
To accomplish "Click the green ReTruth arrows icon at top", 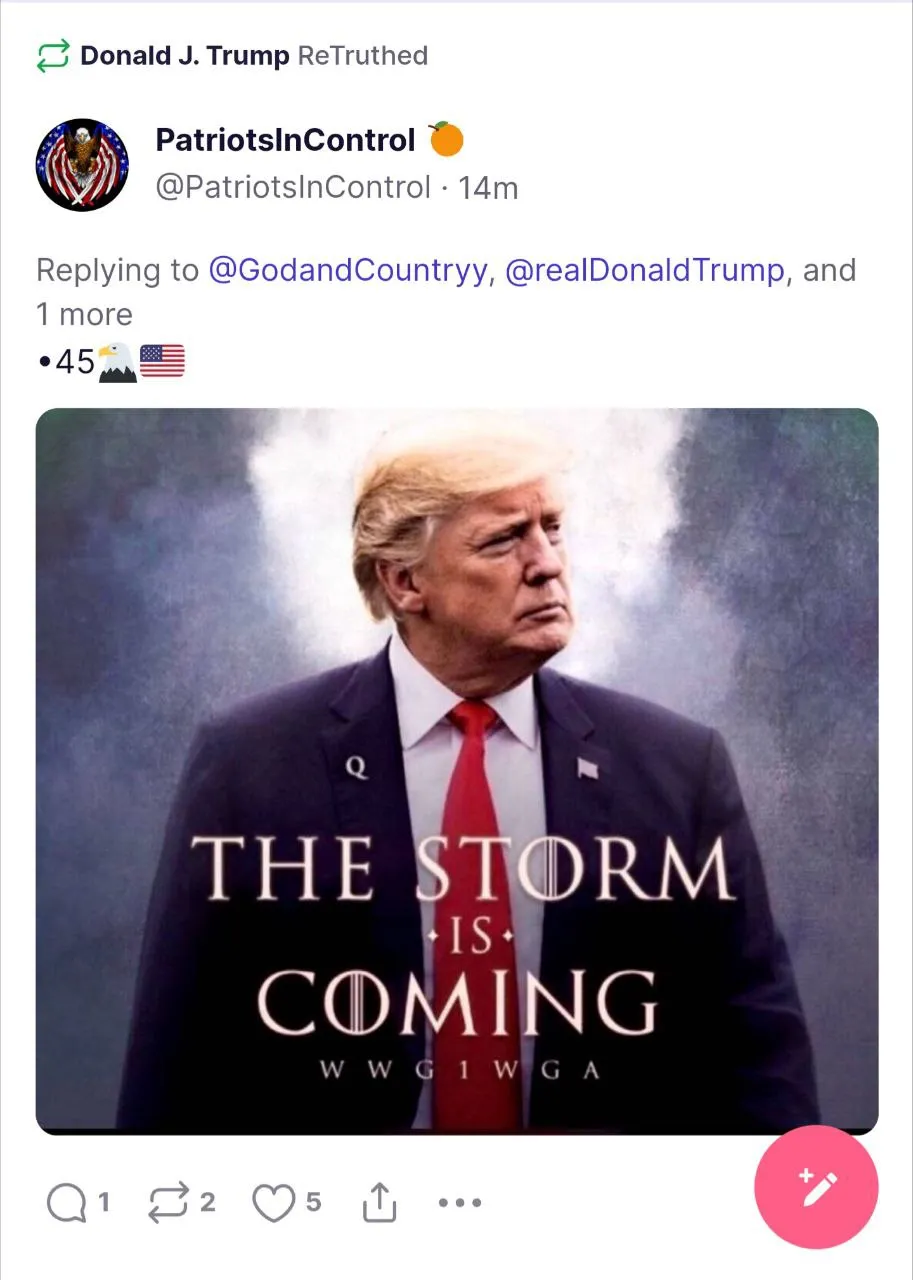I will tap(53, 56).
